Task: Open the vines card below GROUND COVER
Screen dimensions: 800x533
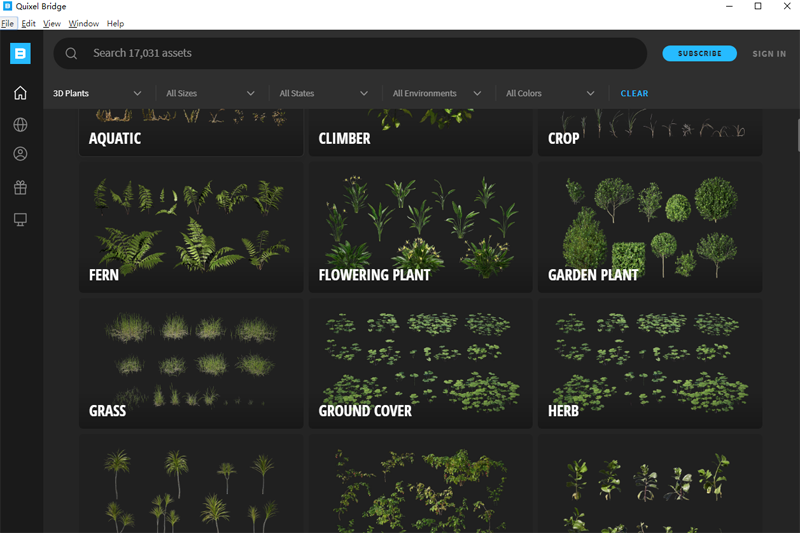Action: (x=420, y=484)
